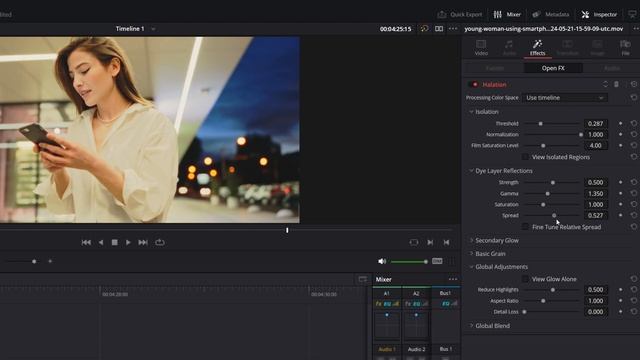Collapse the Dye Layer Reflections section
Screen dimensions: 640x360
[x=471, y=171]
